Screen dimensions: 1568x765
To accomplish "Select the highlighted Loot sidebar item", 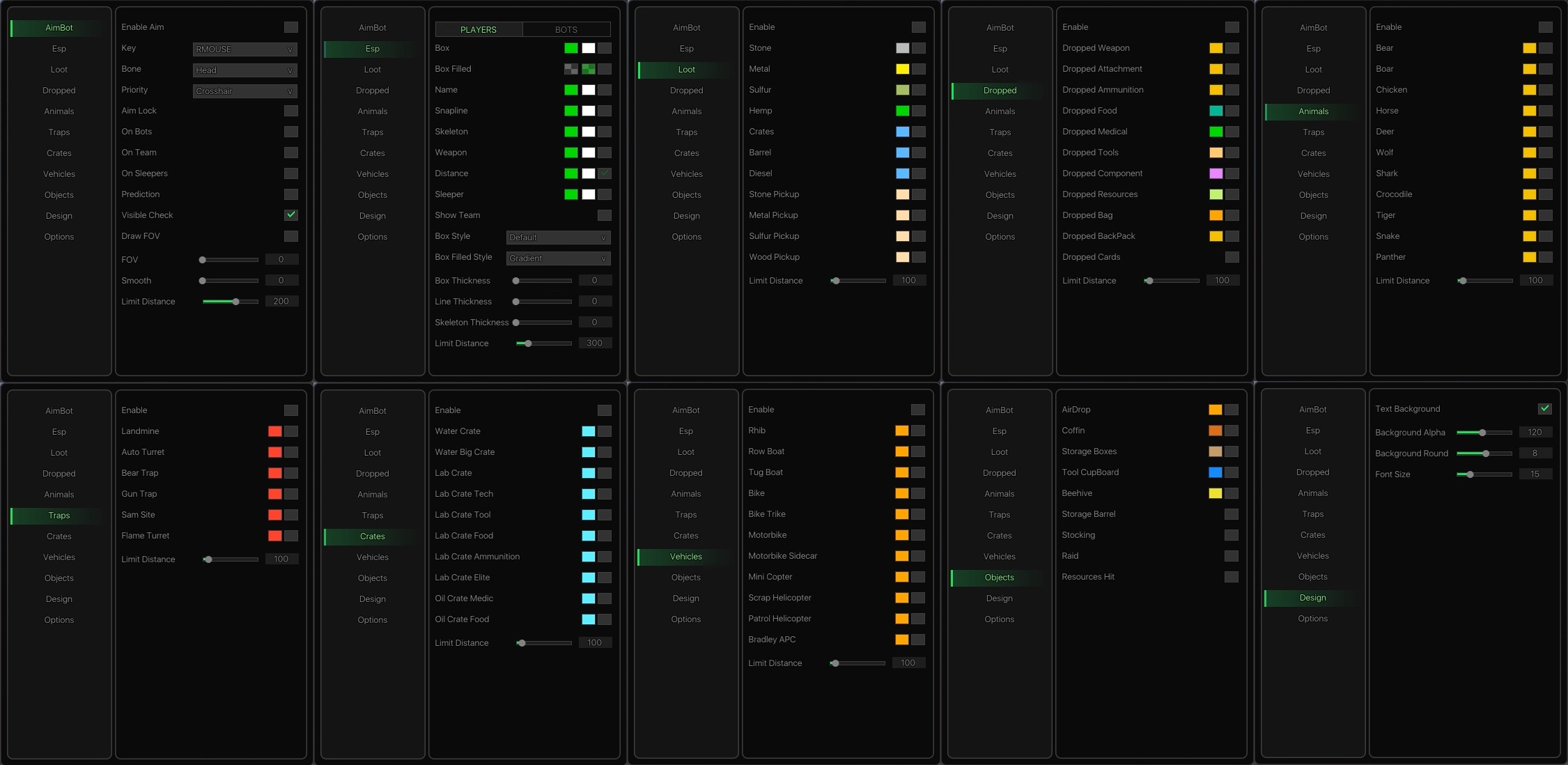I will (x=687, y=70).
